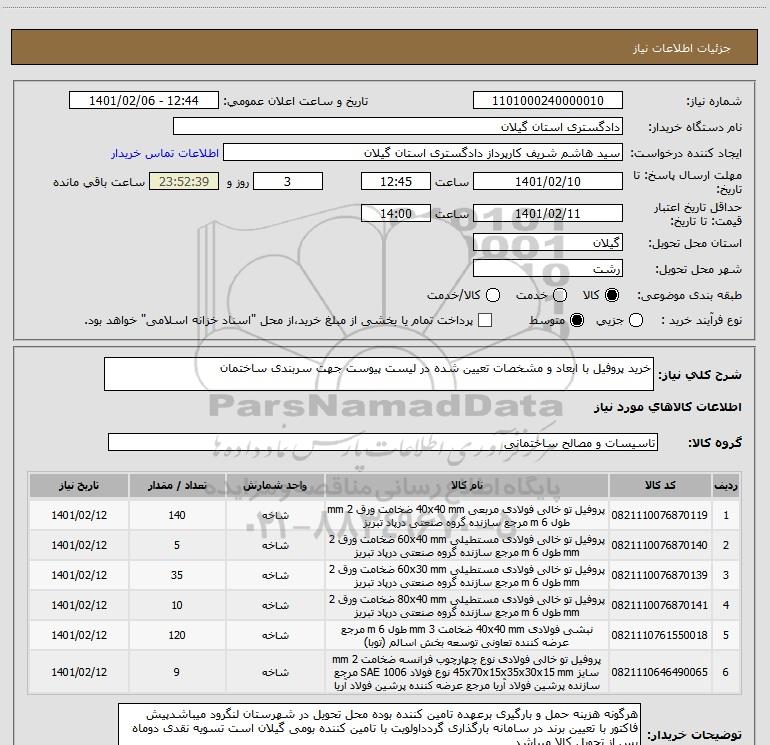Viewport: 770px width, 745px height.
Task: Select the متوسط purchase type radio
Action: pos(577,320)
